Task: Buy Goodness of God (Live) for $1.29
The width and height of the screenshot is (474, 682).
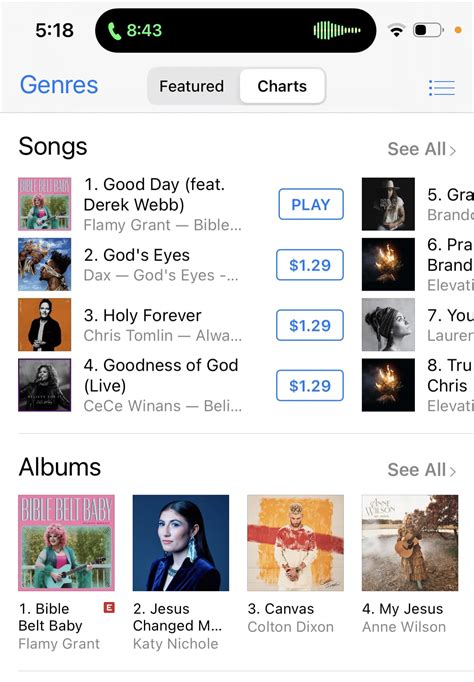Action: click(x=310, y=385)
